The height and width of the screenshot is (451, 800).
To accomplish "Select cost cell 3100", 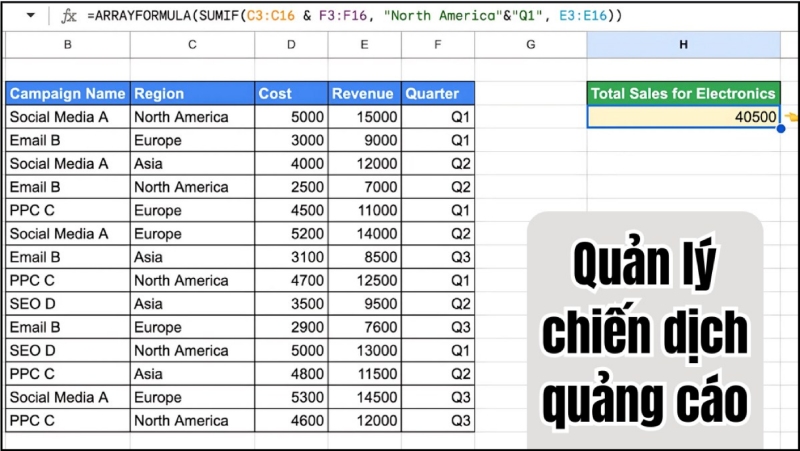I will (291, 257).
